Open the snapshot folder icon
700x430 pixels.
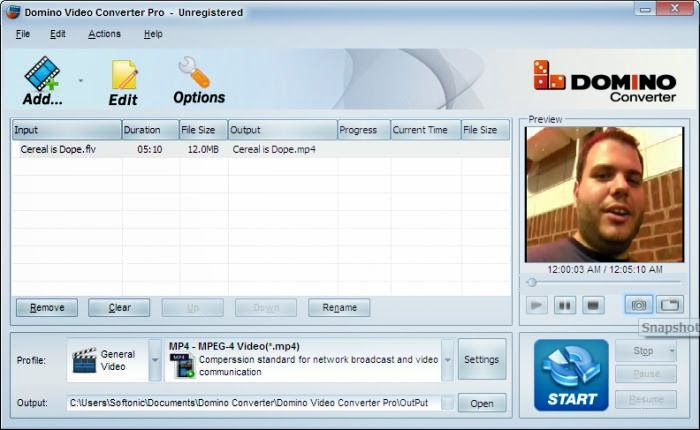pyautogui.click(x=670, y=305)
